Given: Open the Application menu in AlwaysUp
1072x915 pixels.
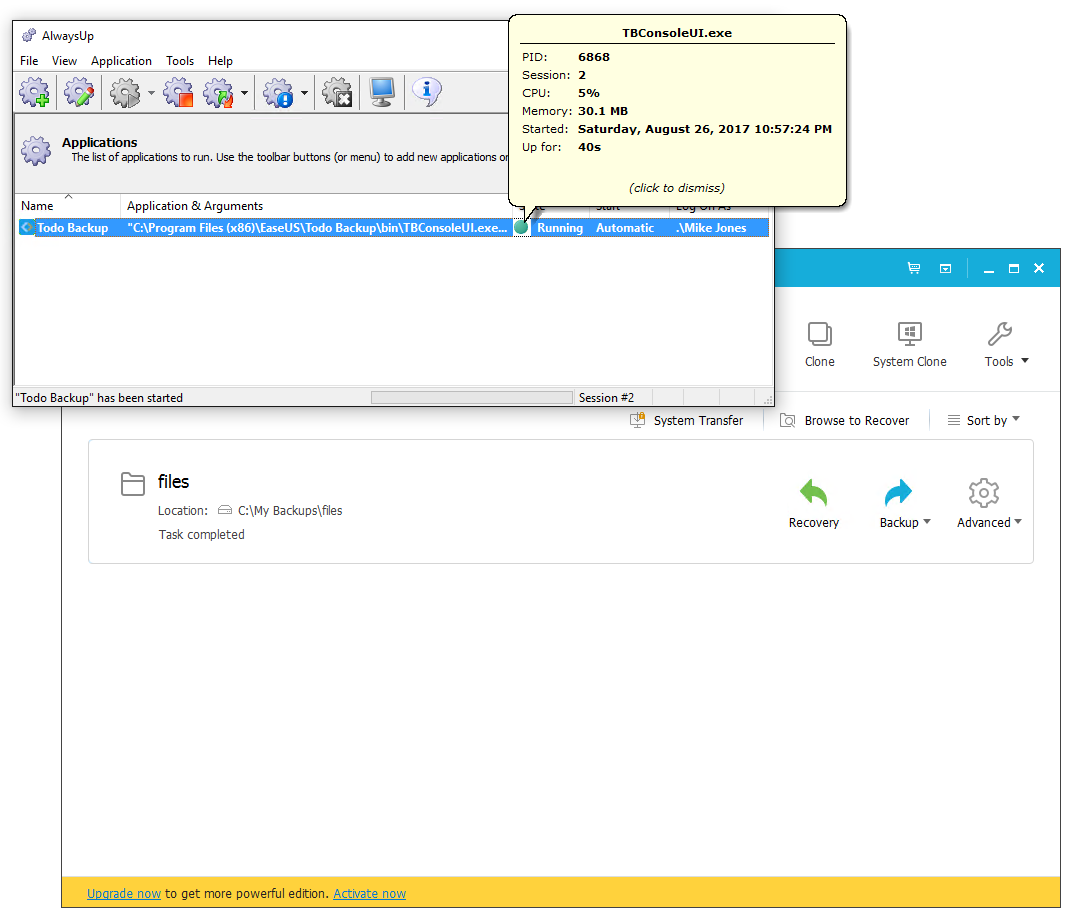Looking at the screenshot, I should [121, 61].
